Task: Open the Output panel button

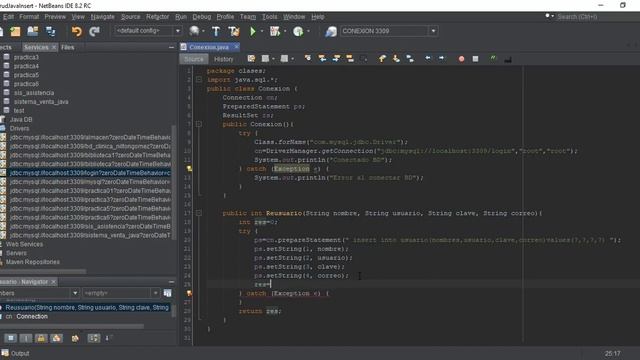Action: [x=16, y=353]
